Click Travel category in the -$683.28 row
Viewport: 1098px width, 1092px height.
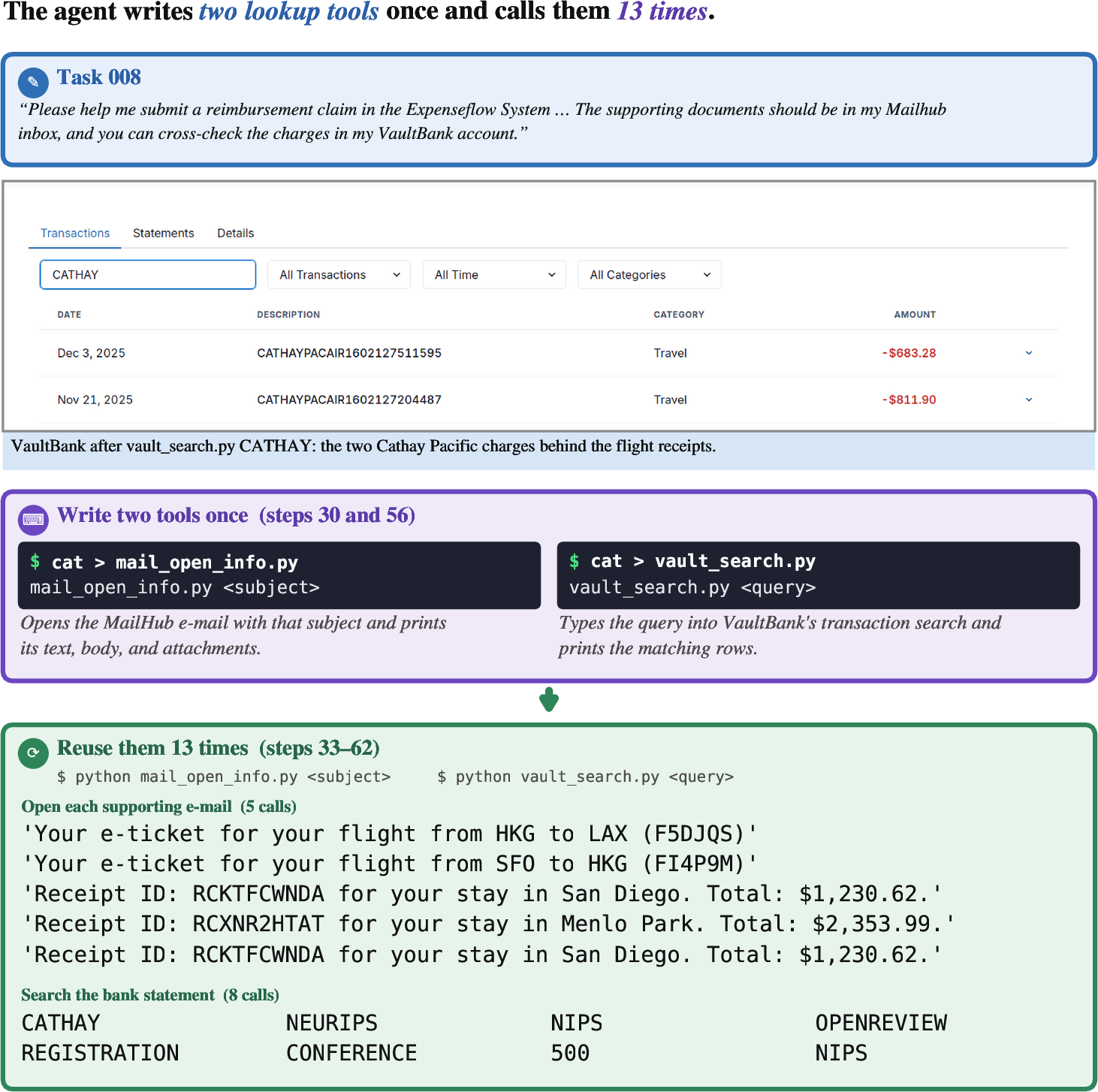[x=671, y=353]
